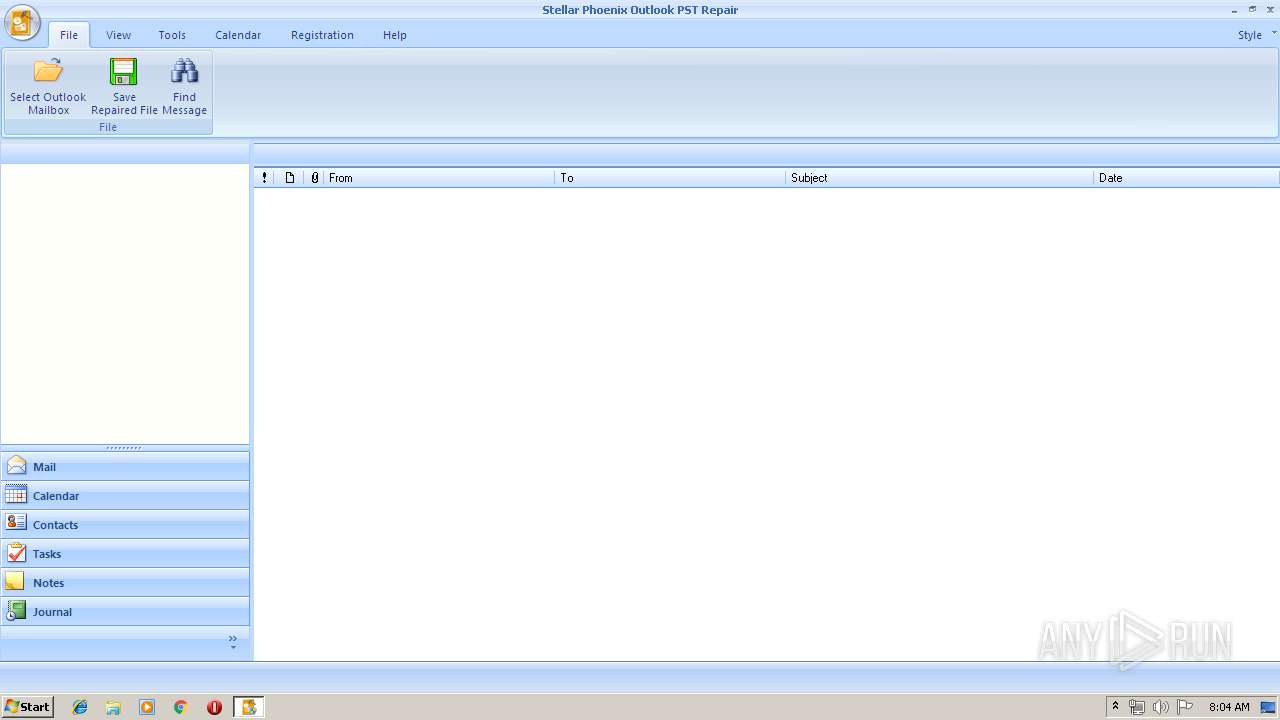Sort messages by Date column
The height and width of the screenshot is (720, 1280).
click(x=1186, y=178)
